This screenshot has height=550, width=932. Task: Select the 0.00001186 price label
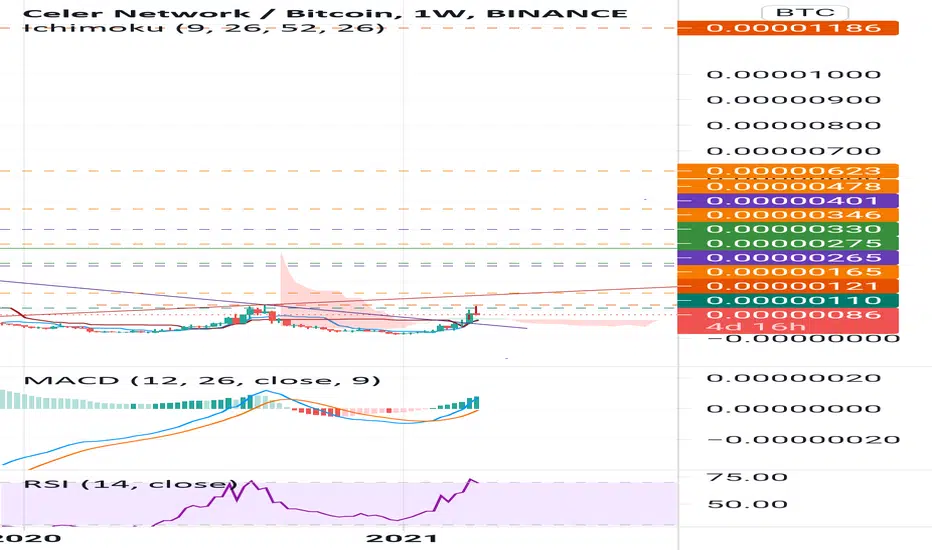coord(788,28)
